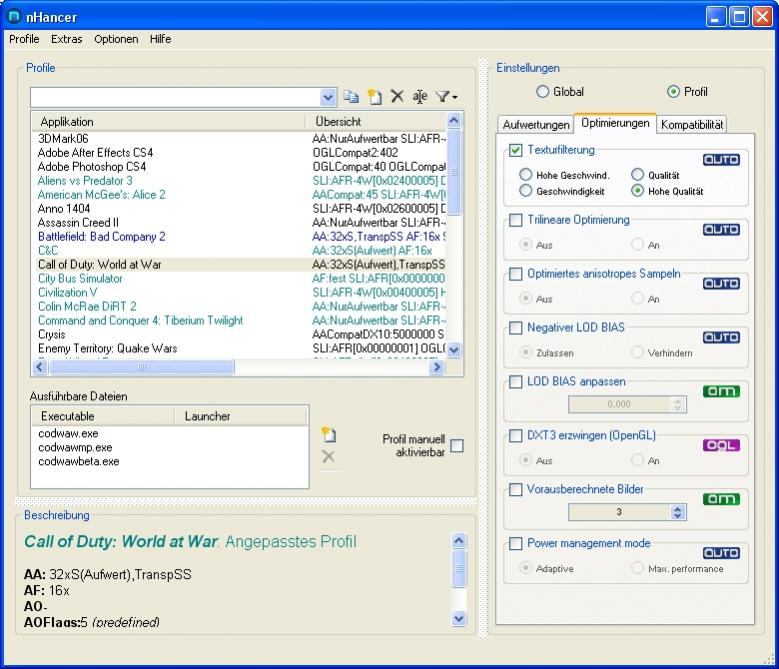
Task: Click AUTO badge next to Texturfilterung
Action: [721, 159]
